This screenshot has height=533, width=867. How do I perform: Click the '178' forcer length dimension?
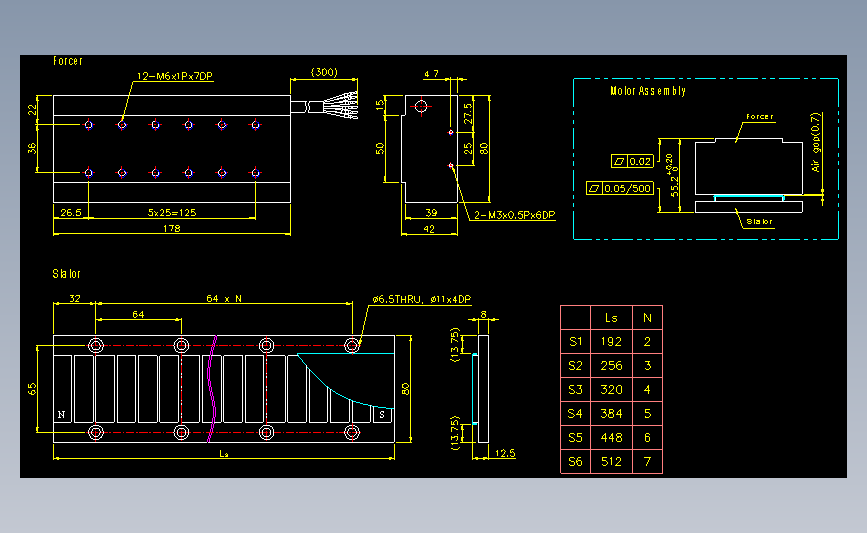(171, 228)
